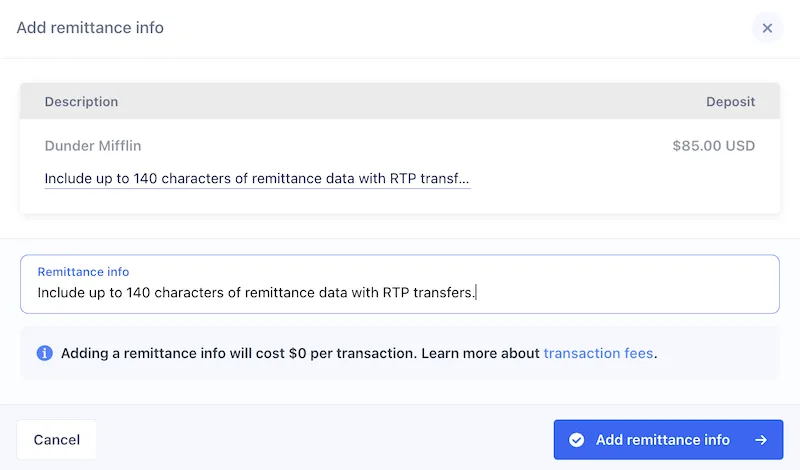Click the notice text about $0 cost
This screenshot has width=800, height=470.
tap(238, 353)
